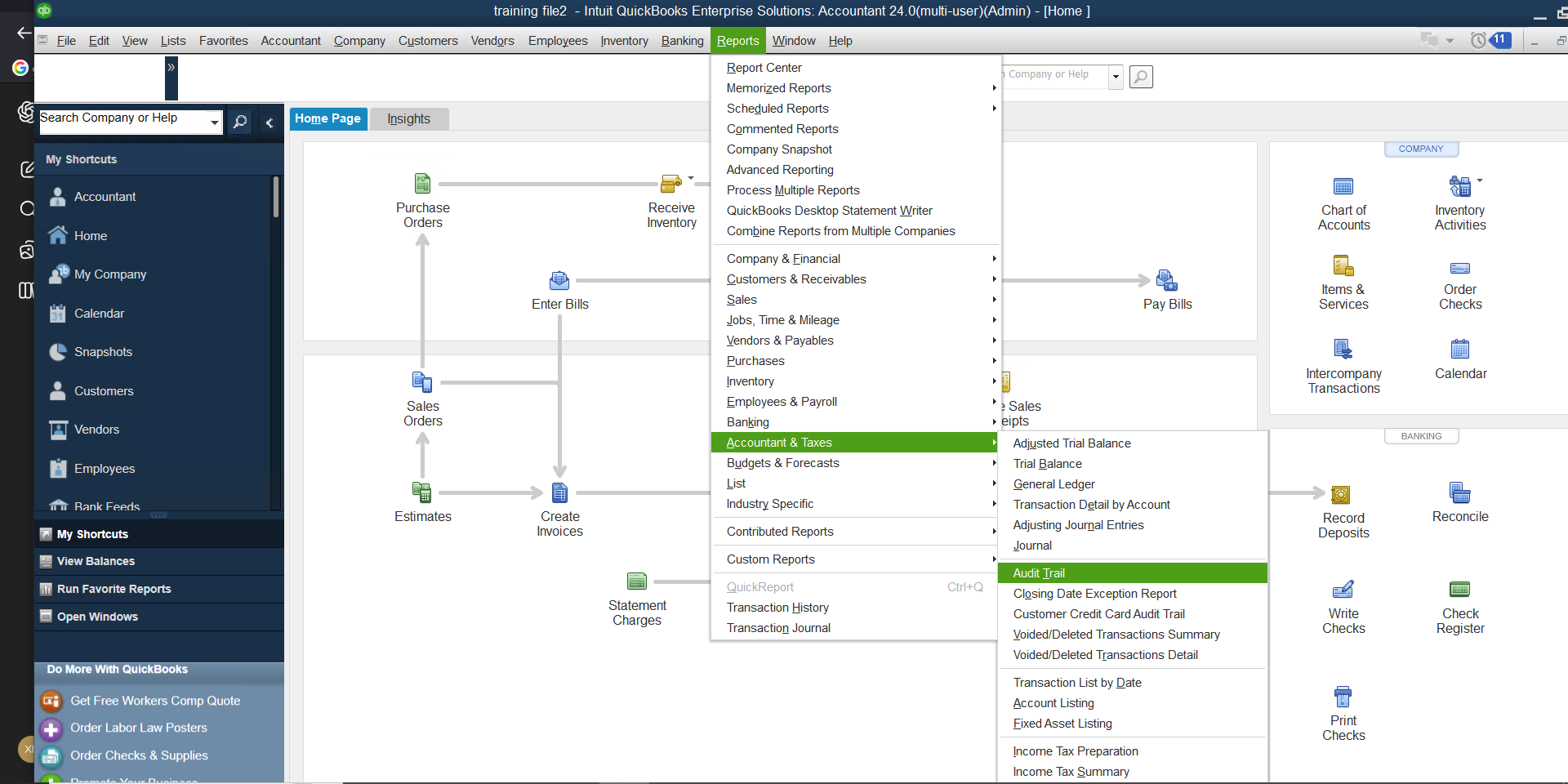Image resolution: width=1568 pixels, height=784 pixels.
Task: Expand the Budgets & Forecasts submenu
Action: click(856, 463)
